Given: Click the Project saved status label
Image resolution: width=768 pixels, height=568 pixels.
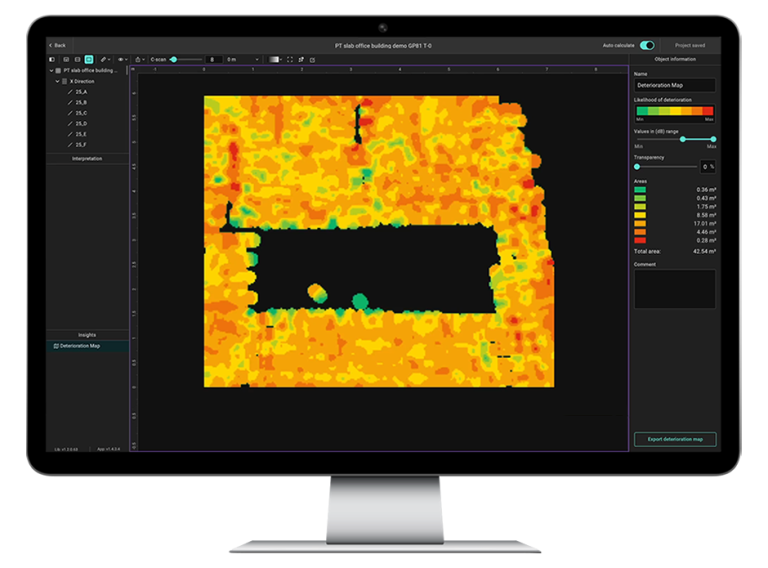Looking at the screenshot, I should click(x=690, y=45).
